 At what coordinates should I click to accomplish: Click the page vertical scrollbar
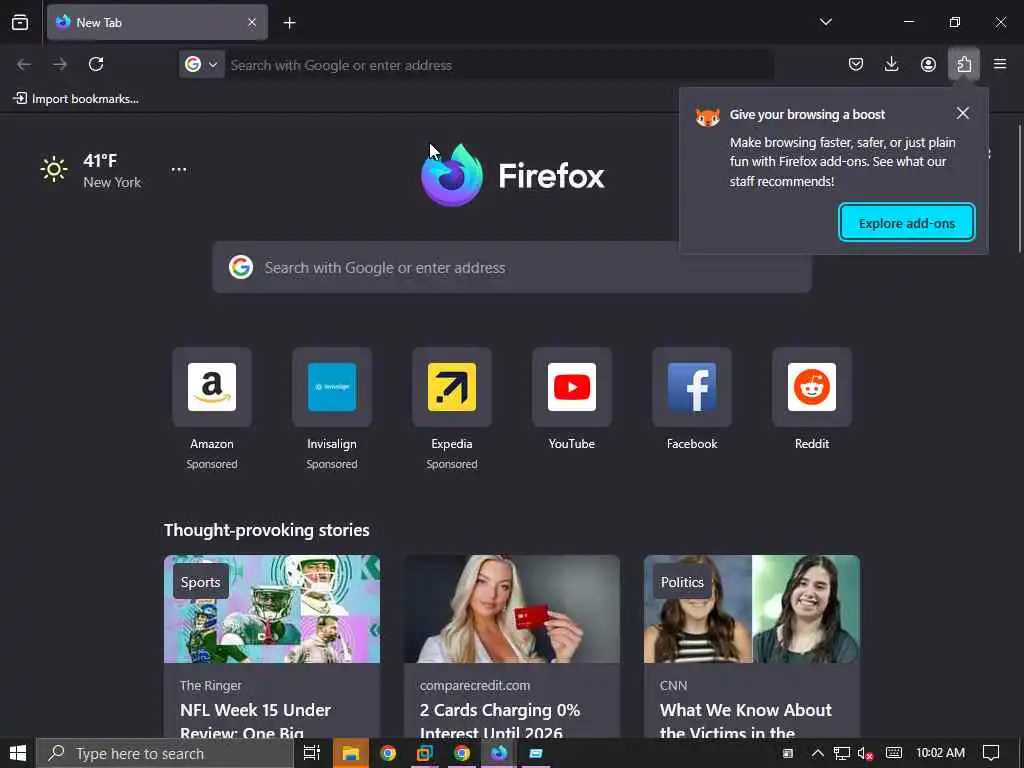point(1019,188)
